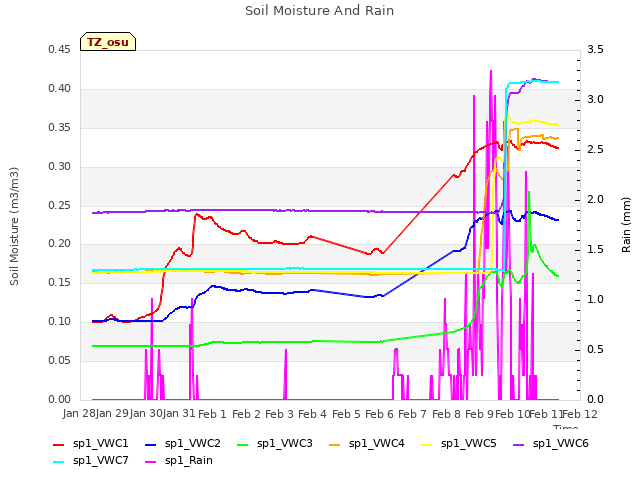640x480 pixels.
Task: Click the red sp1_VWC1 legend swatch
Action: point(59,445)
